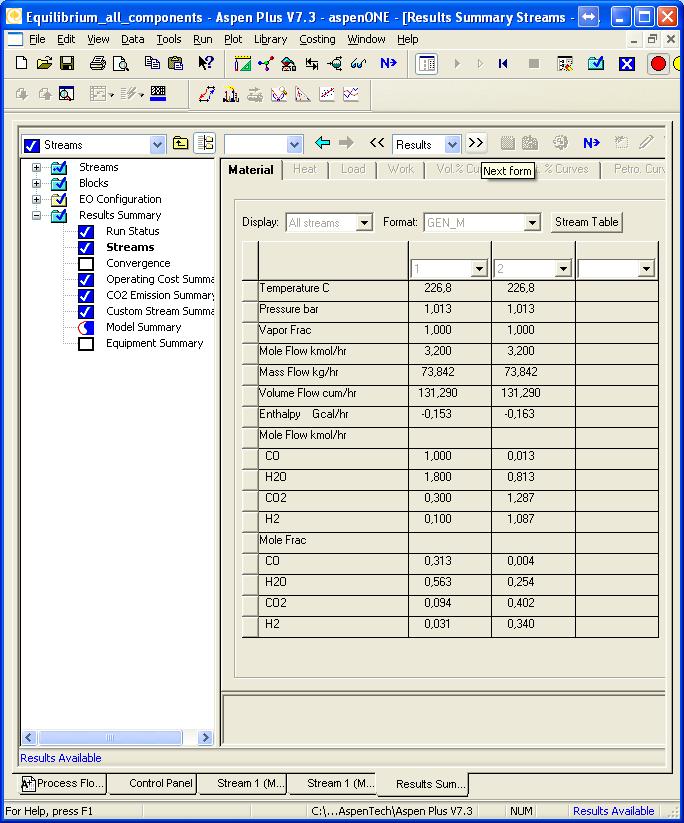Open the Display All streams dropdown
The width and height of the screenshot is (684, 823).
(x=364, y=223)
